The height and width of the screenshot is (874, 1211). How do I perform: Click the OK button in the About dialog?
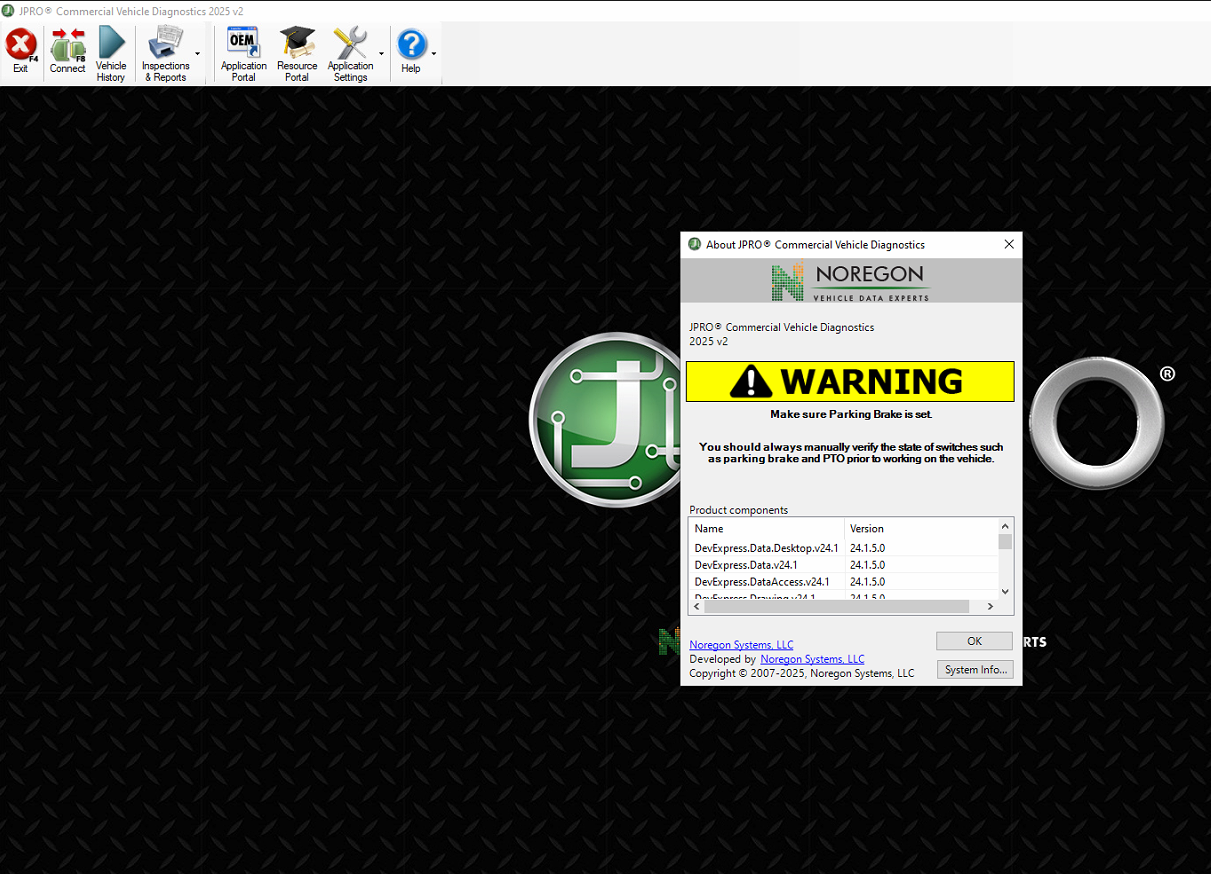[x=973, y=641]
